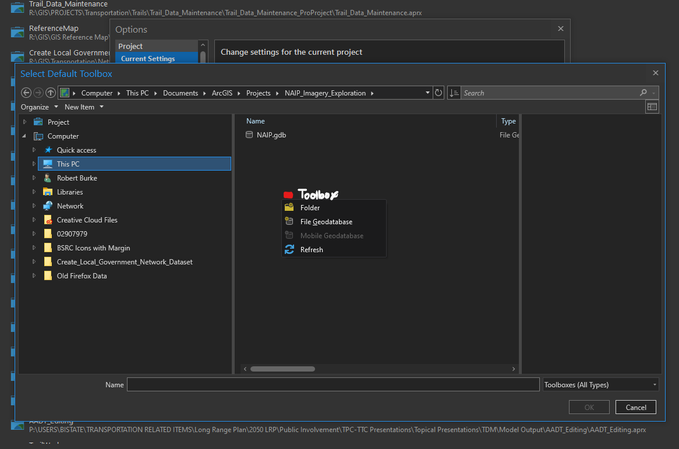Click the search magnifier icon
The image size is (679, 449).
pyautogui.click(x=644, y=93)
